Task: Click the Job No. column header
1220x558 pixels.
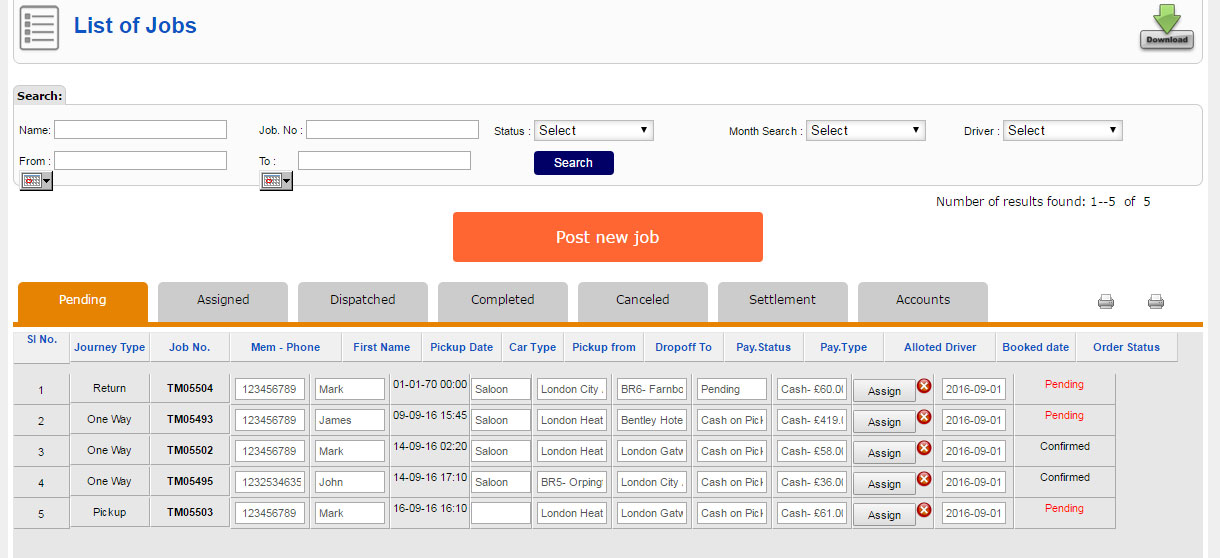Action: 190,348
